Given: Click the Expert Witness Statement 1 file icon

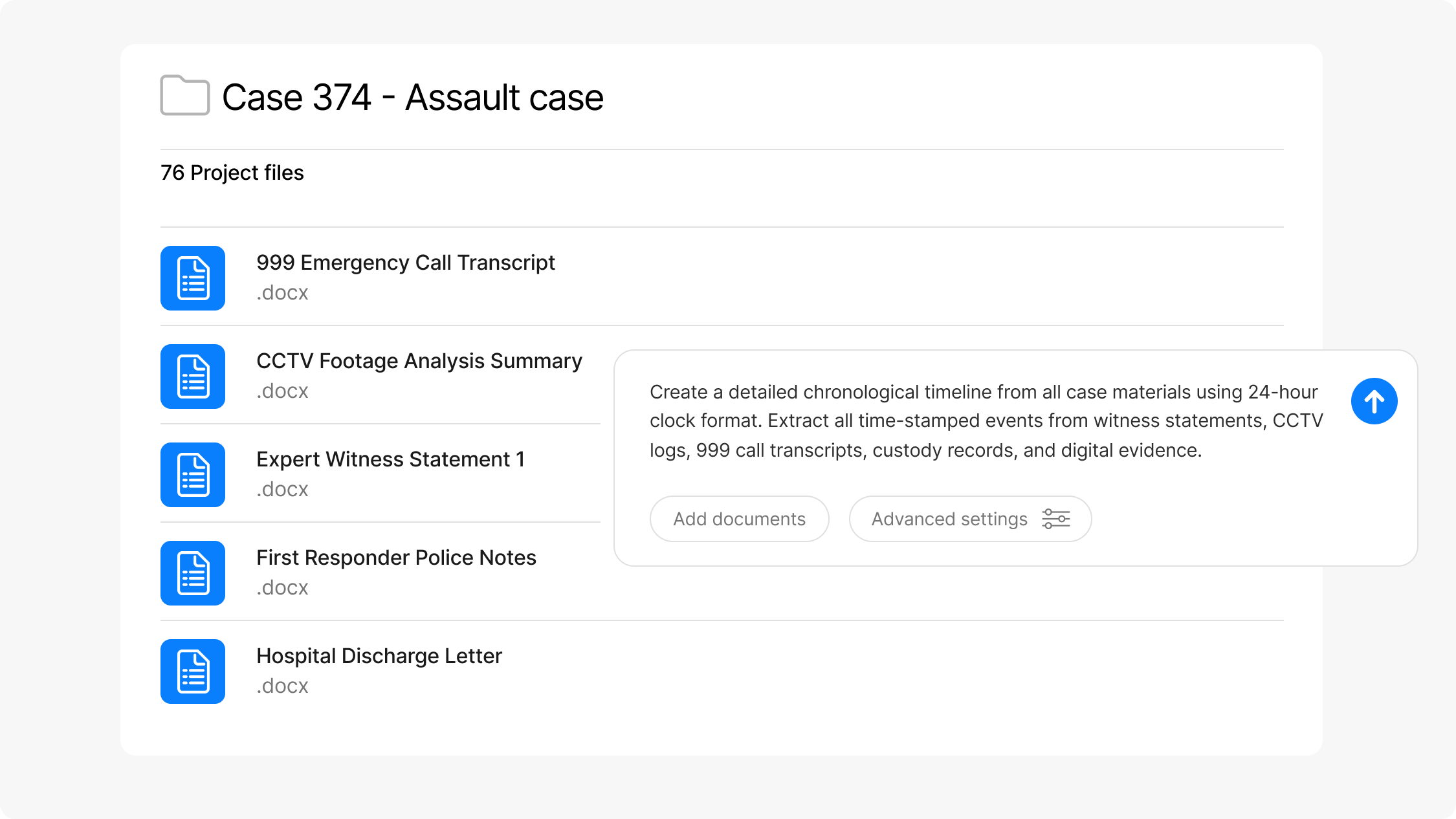Looking at the screenshot, I should [x=193, y=475].
